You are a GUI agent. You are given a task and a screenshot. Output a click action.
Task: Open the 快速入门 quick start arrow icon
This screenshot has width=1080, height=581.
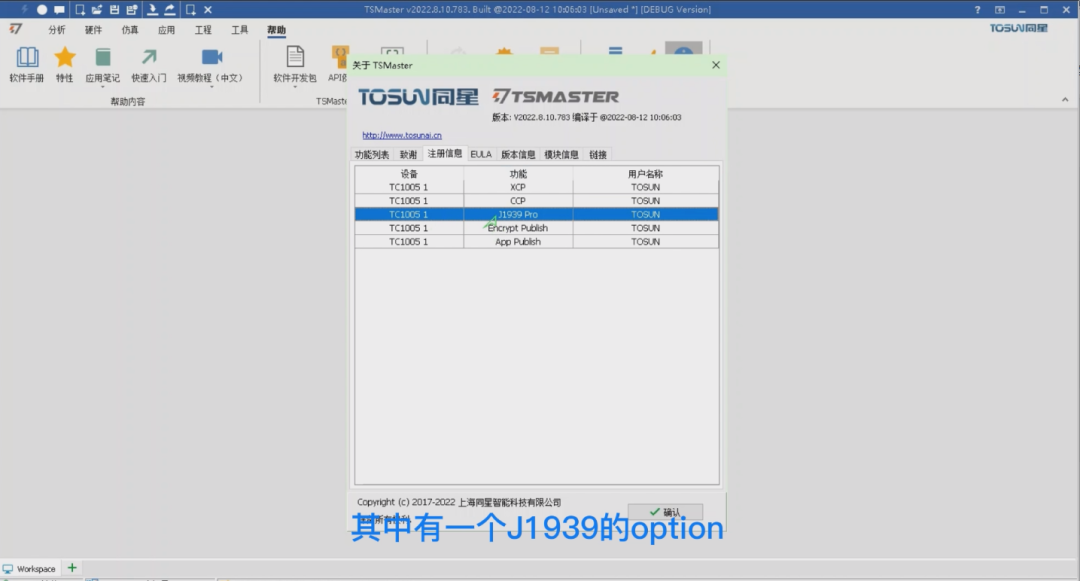click(x=149, y=57)
